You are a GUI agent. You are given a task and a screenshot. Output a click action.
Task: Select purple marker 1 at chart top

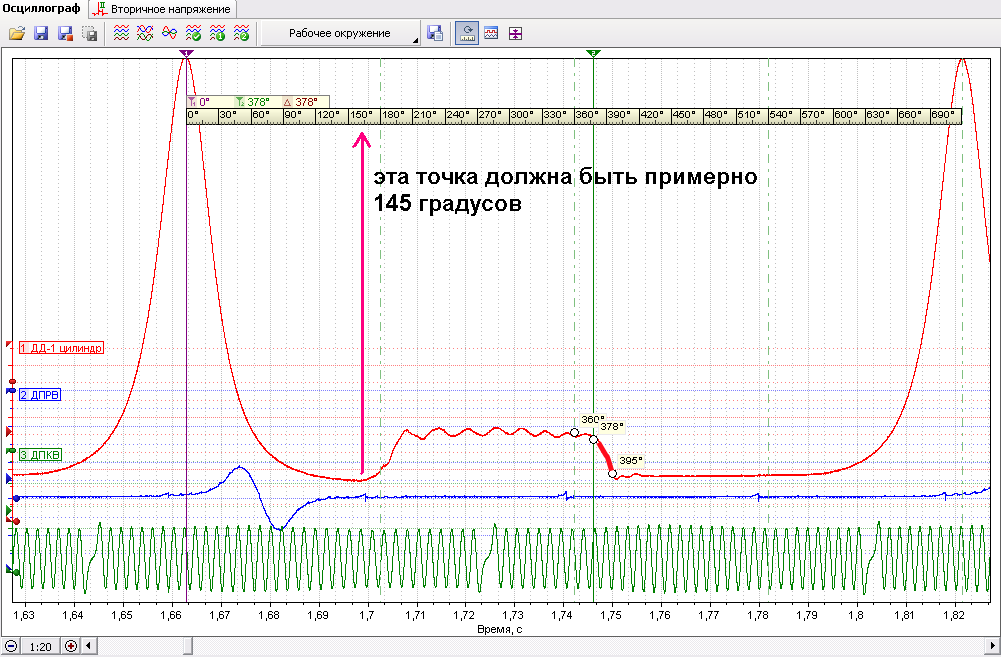pos(186,54)
